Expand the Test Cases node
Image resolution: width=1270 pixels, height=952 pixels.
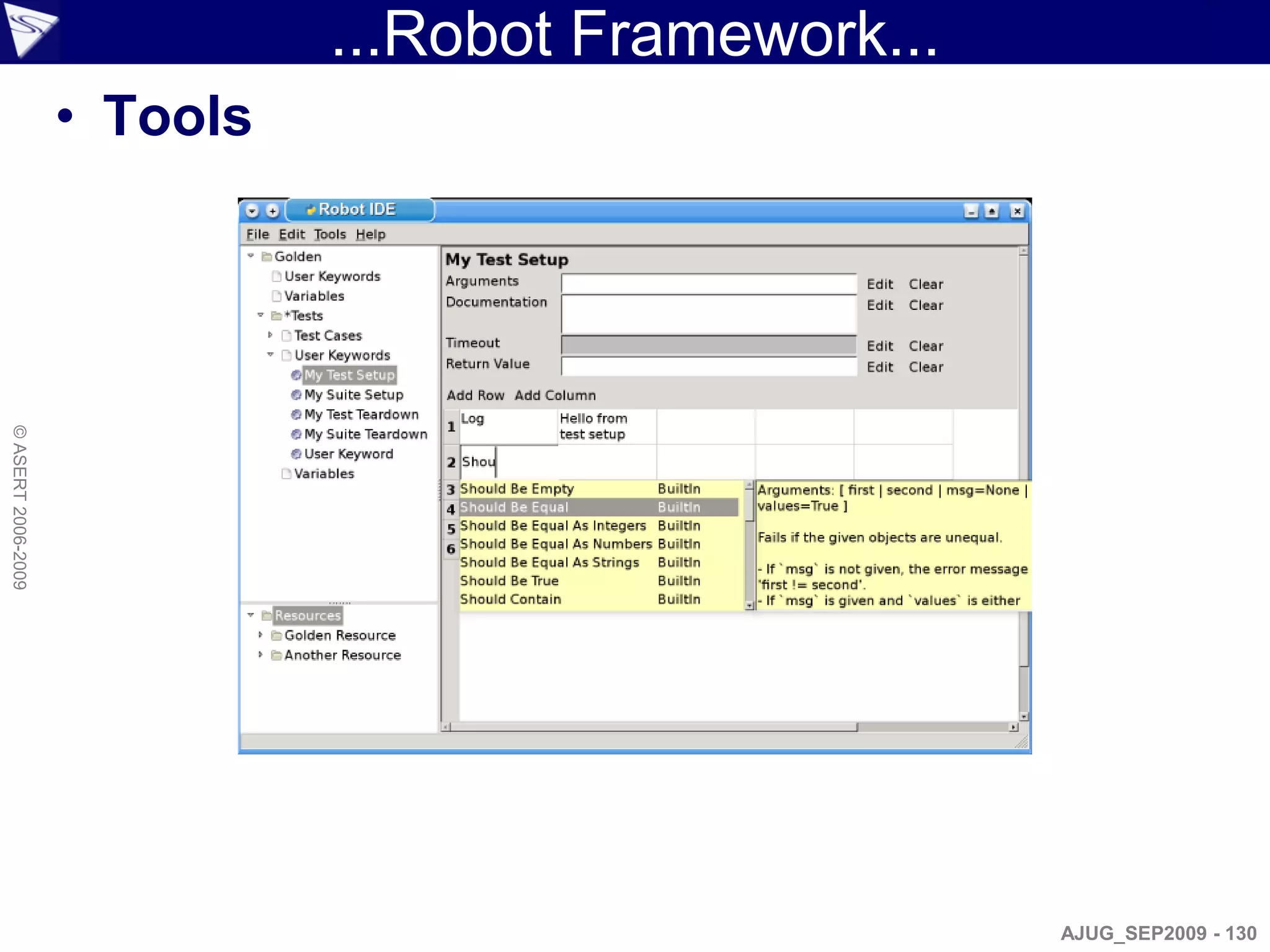270,335
